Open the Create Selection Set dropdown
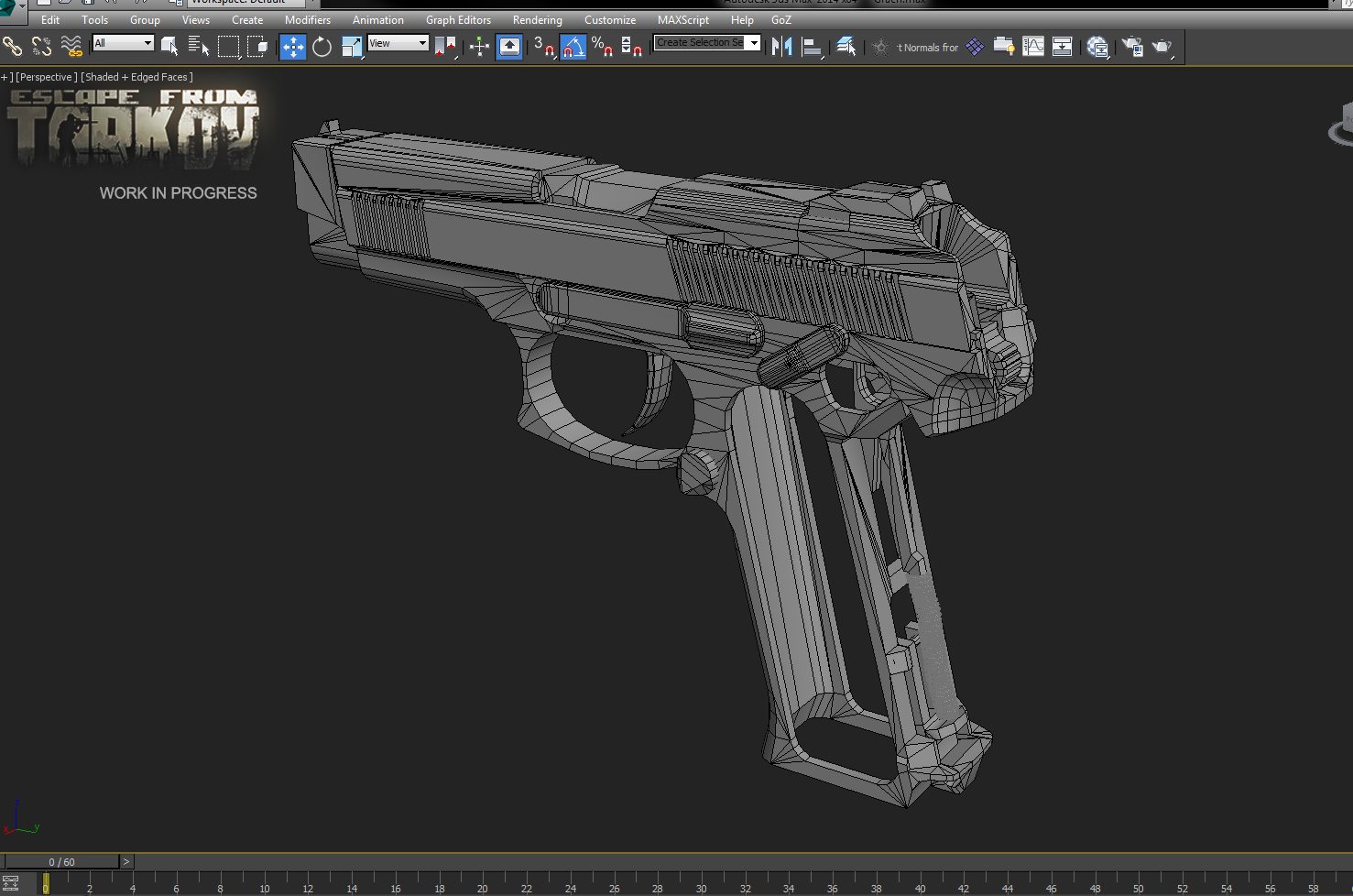This screenshot has height=896, width=1353. click(x=707, y=43)
